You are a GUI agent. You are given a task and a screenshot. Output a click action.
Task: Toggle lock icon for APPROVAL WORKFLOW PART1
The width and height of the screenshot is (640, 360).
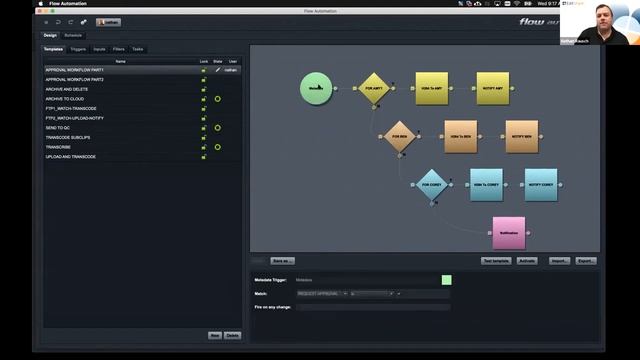tap(204, 70)
